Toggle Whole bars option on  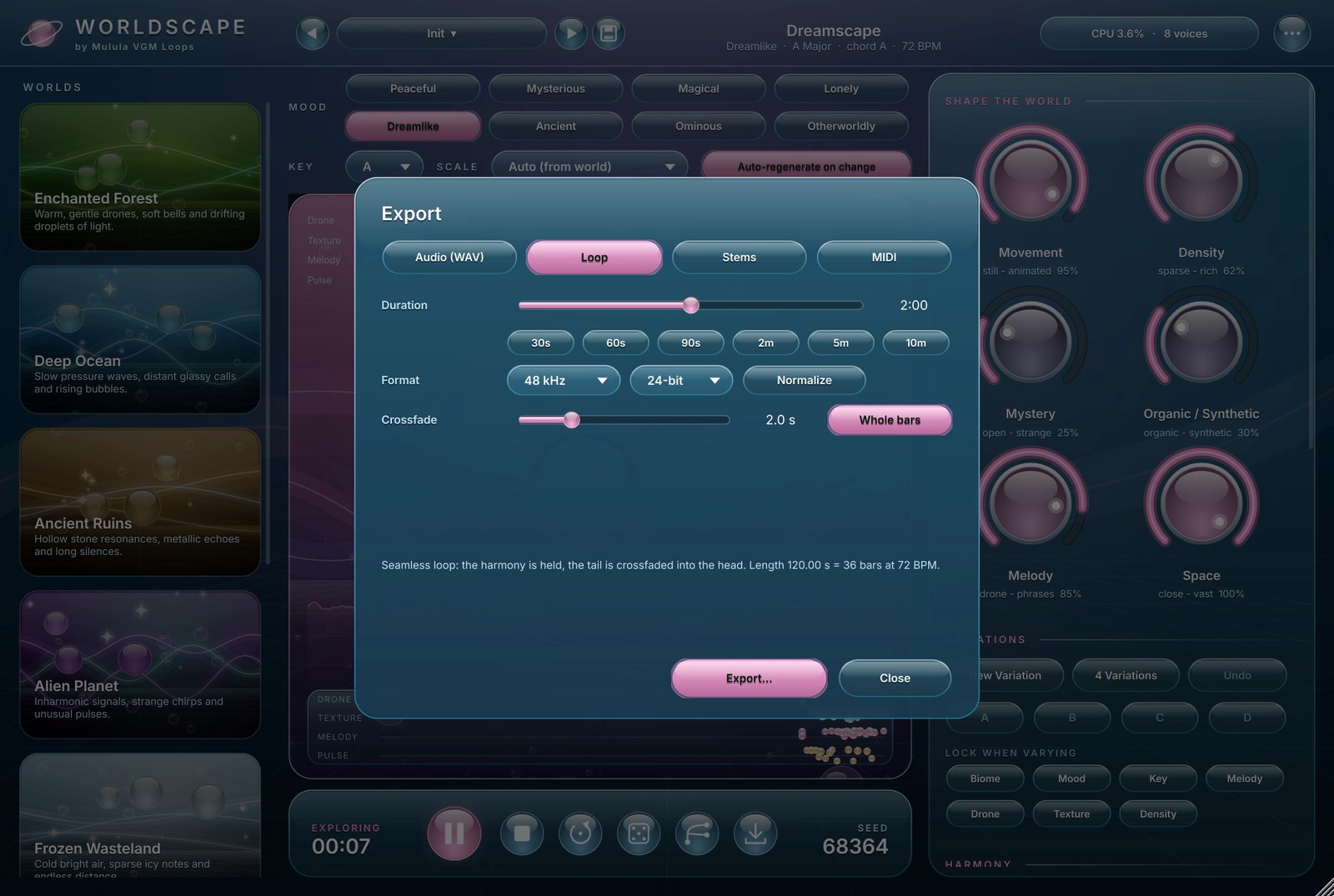(890, 420)
